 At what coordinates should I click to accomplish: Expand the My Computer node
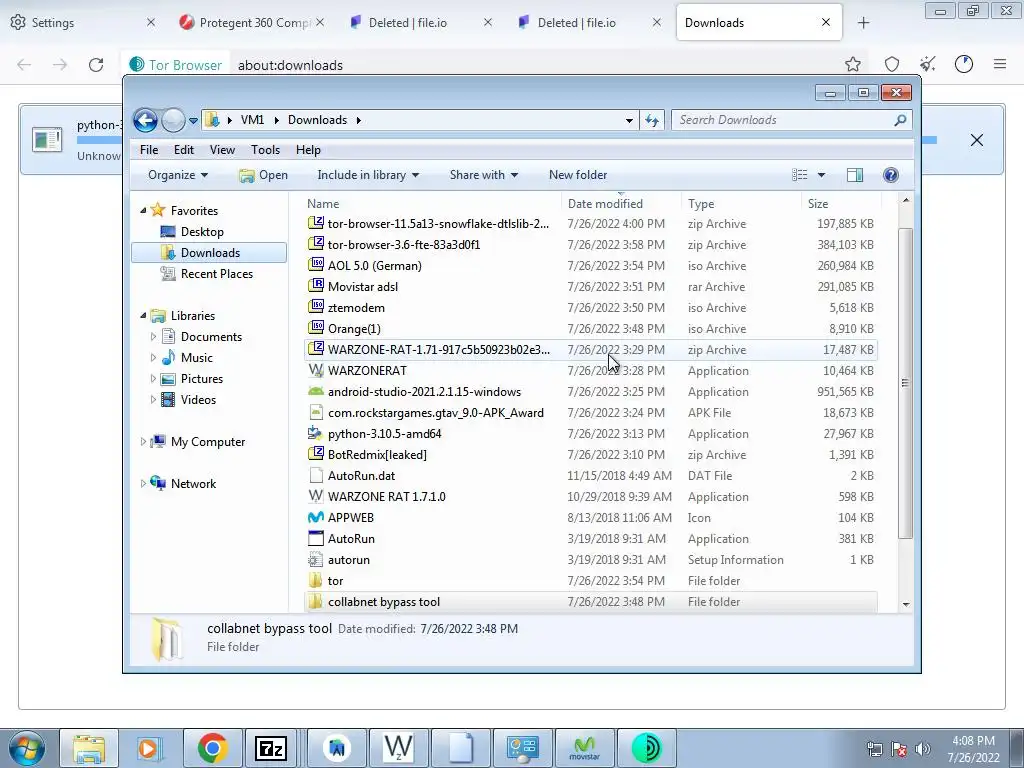coord(143,442)
